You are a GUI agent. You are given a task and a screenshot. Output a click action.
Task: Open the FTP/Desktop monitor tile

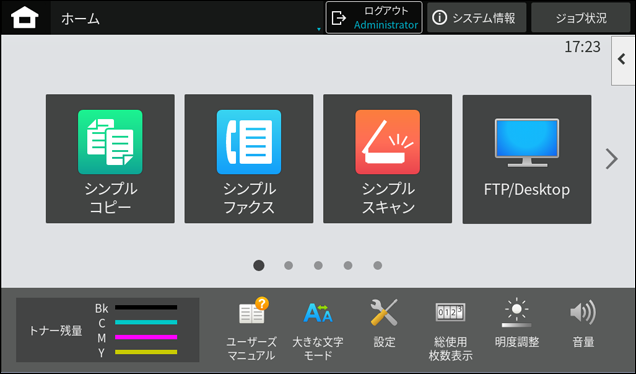coord(527,159)
